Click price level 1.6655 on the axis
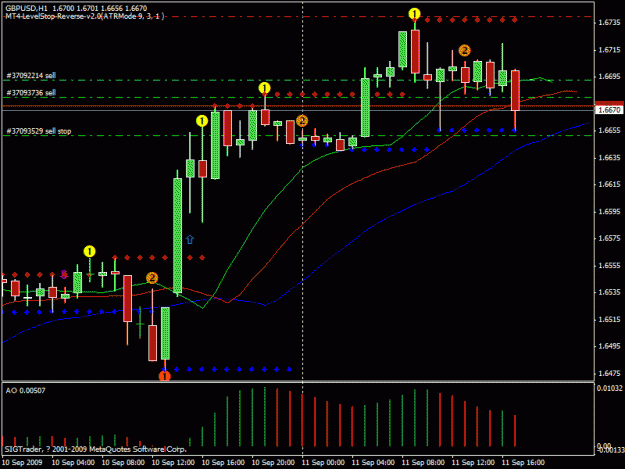 pyautogui.click(x=610, y=131)
